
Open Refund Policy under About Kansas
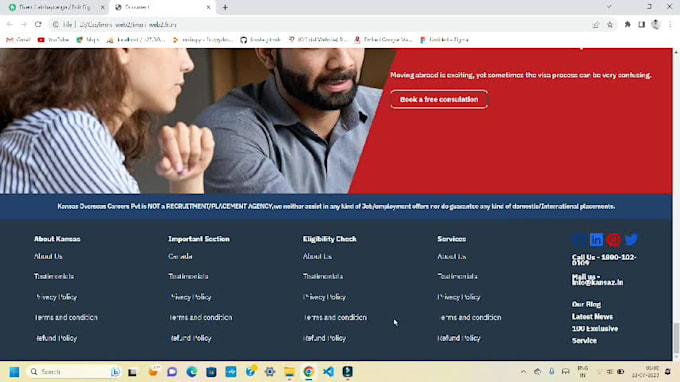[56, 338]
